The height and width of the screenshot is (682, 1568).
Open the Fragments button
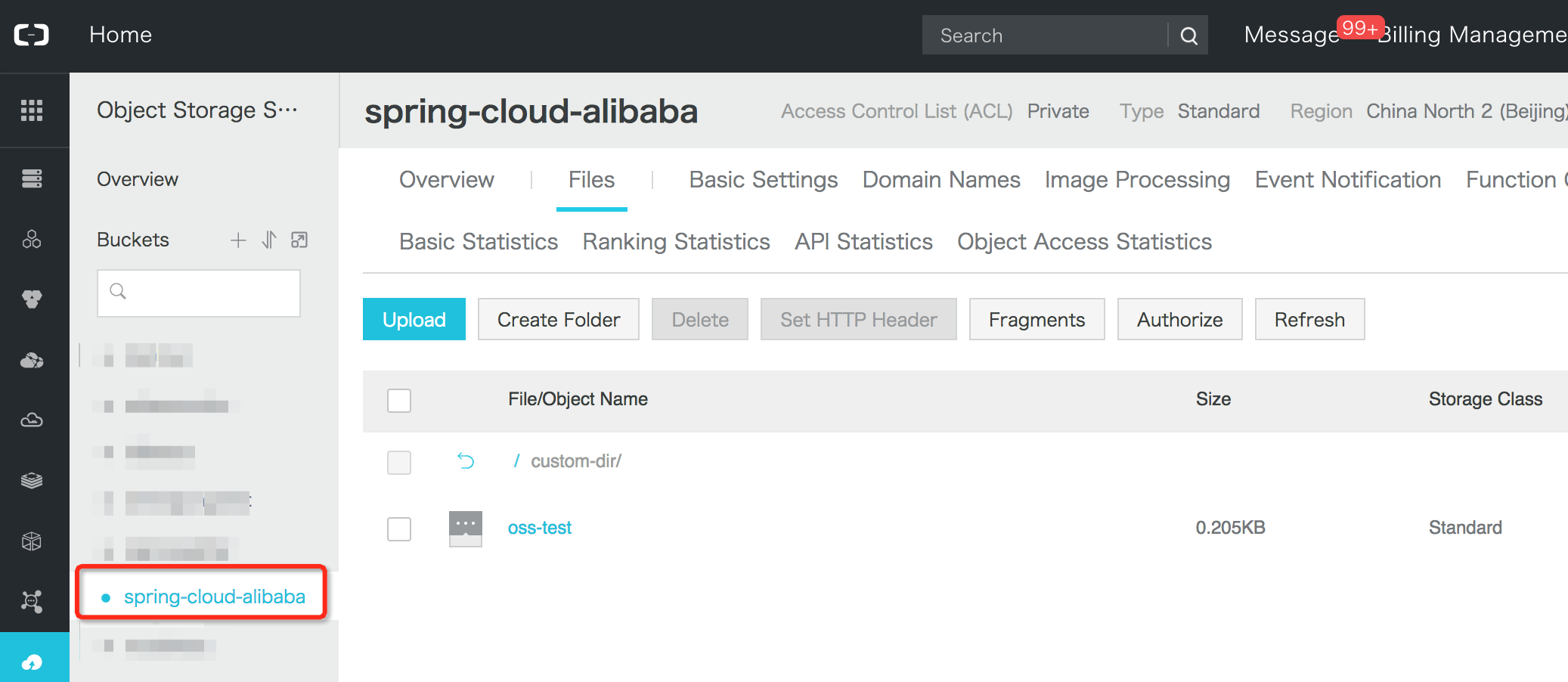tap(1037, 319)
